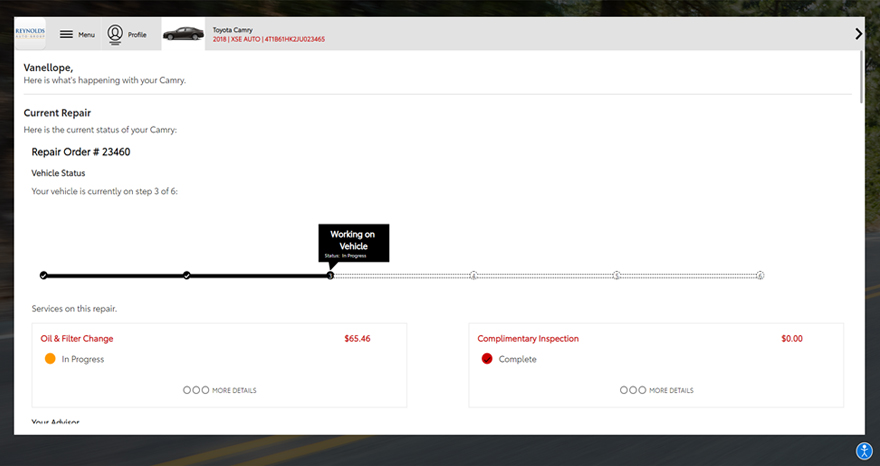Open the Complimentary Inspection service

[527, 339]
